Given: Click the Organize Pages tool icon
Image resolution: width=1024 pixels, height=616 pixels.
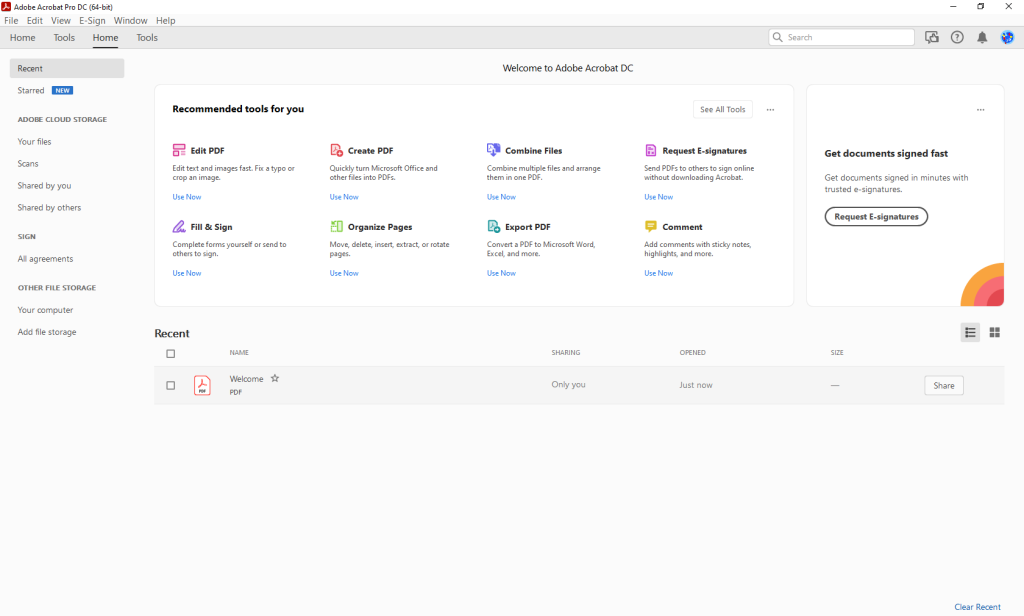Looking at the screenshot, I should (336, 227).
